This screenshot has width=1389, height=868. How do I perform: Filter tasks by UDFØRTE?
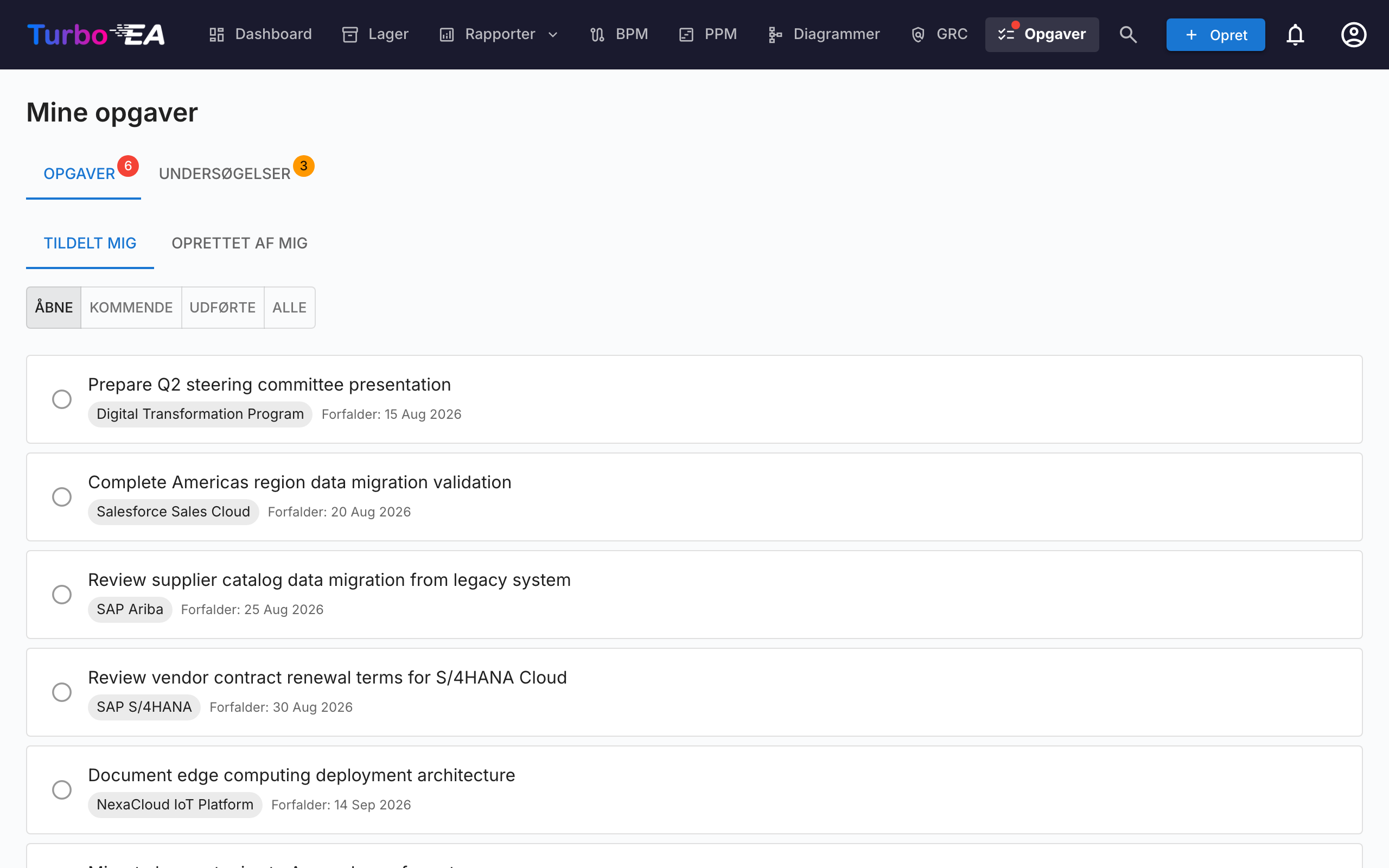pyautogui.click(x=222, y=308)
